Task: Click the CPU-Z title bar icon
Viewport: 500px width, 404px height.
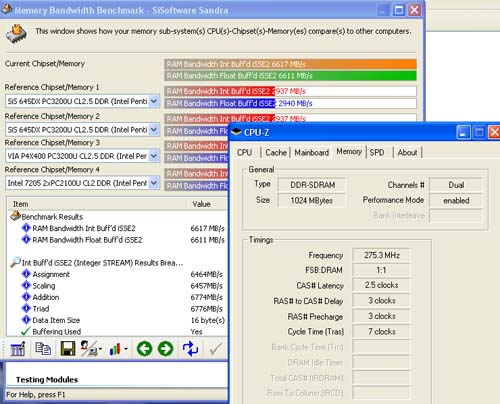Action: 236,132
